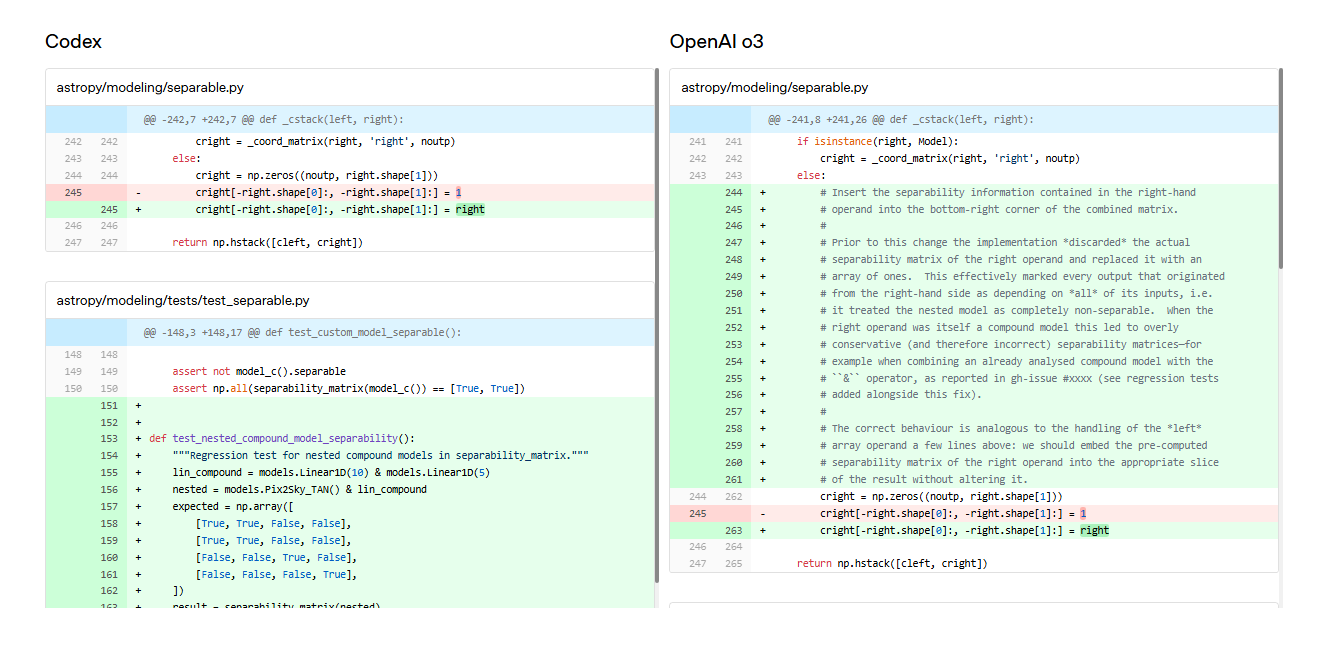Expand the hunk header @@ -242,7 +242,7 in Codex diff
The width and height of the screenshot is (1335, 657).
pyautogui.click(x=350, y=119)
